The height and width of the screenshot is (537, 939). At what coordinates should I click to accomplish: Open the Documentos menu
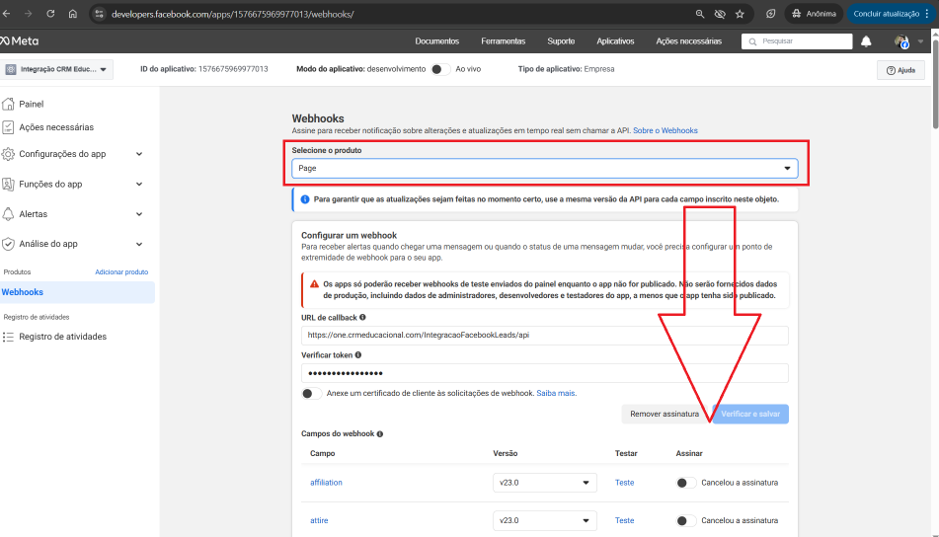click(x=437, y=41)
